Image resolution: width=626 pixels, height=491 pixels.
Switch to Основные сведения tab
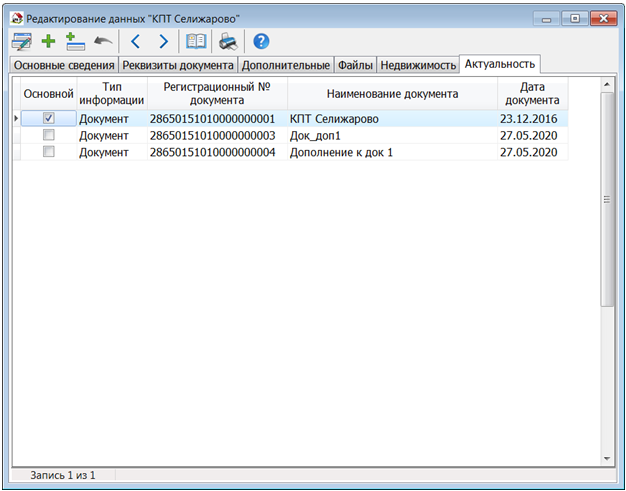64,65
